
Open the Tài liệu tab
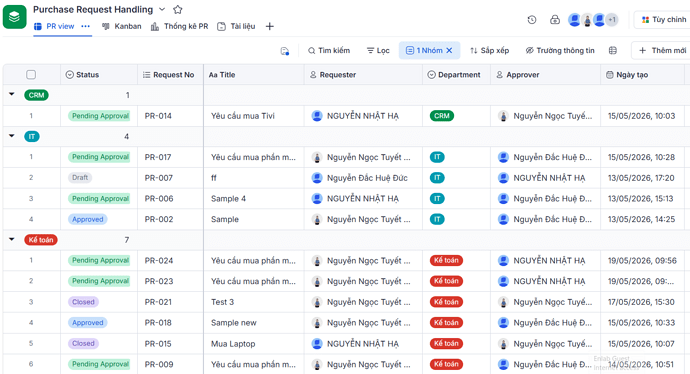pos(236,26)
